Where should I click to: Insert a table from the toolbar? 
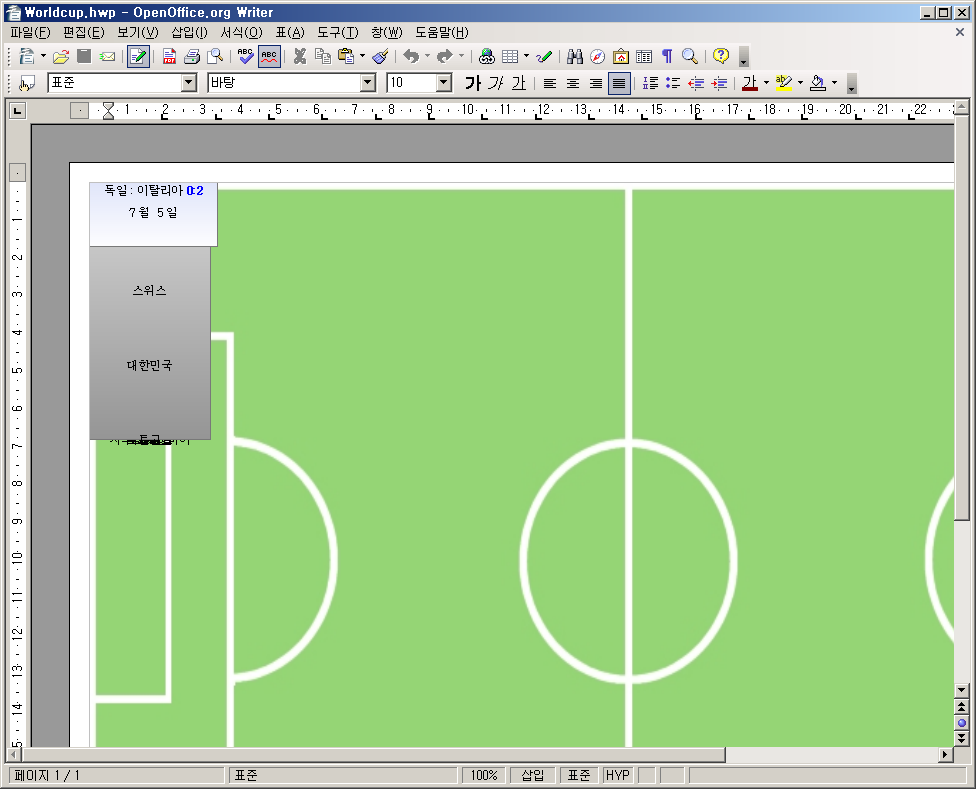pyautogui.click(x=510, y=57)
